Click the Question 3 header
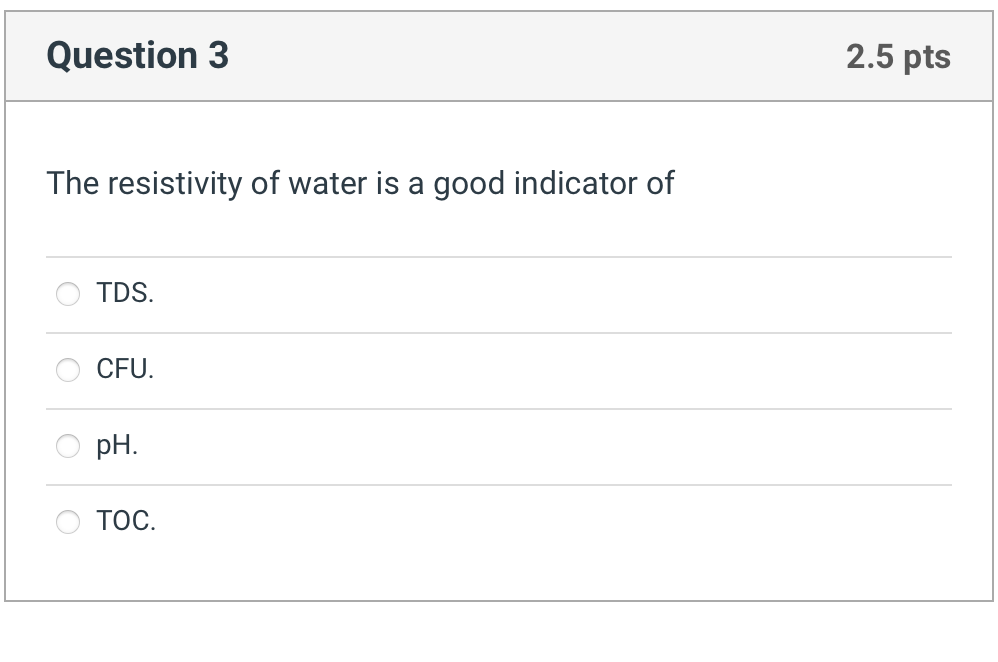The height and width of the screenshot is (662, 998). 138,56
